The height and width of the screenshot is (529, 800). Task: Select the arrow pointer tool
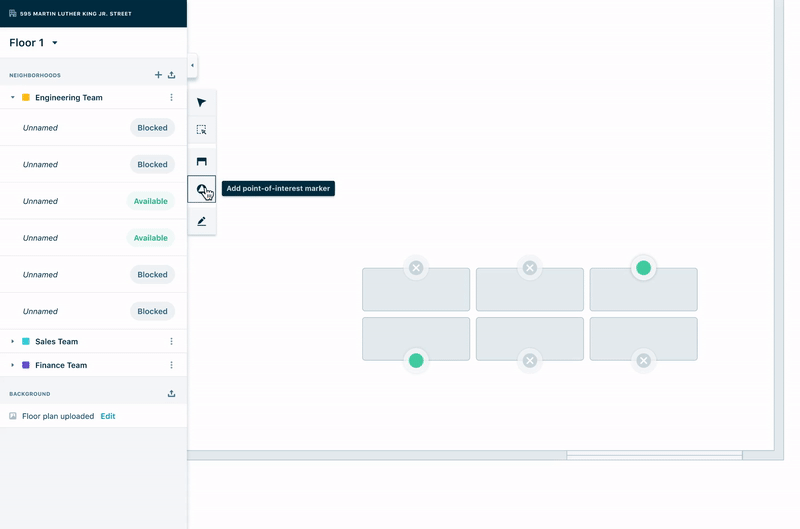pyautogui.click(x=202, y=103)
